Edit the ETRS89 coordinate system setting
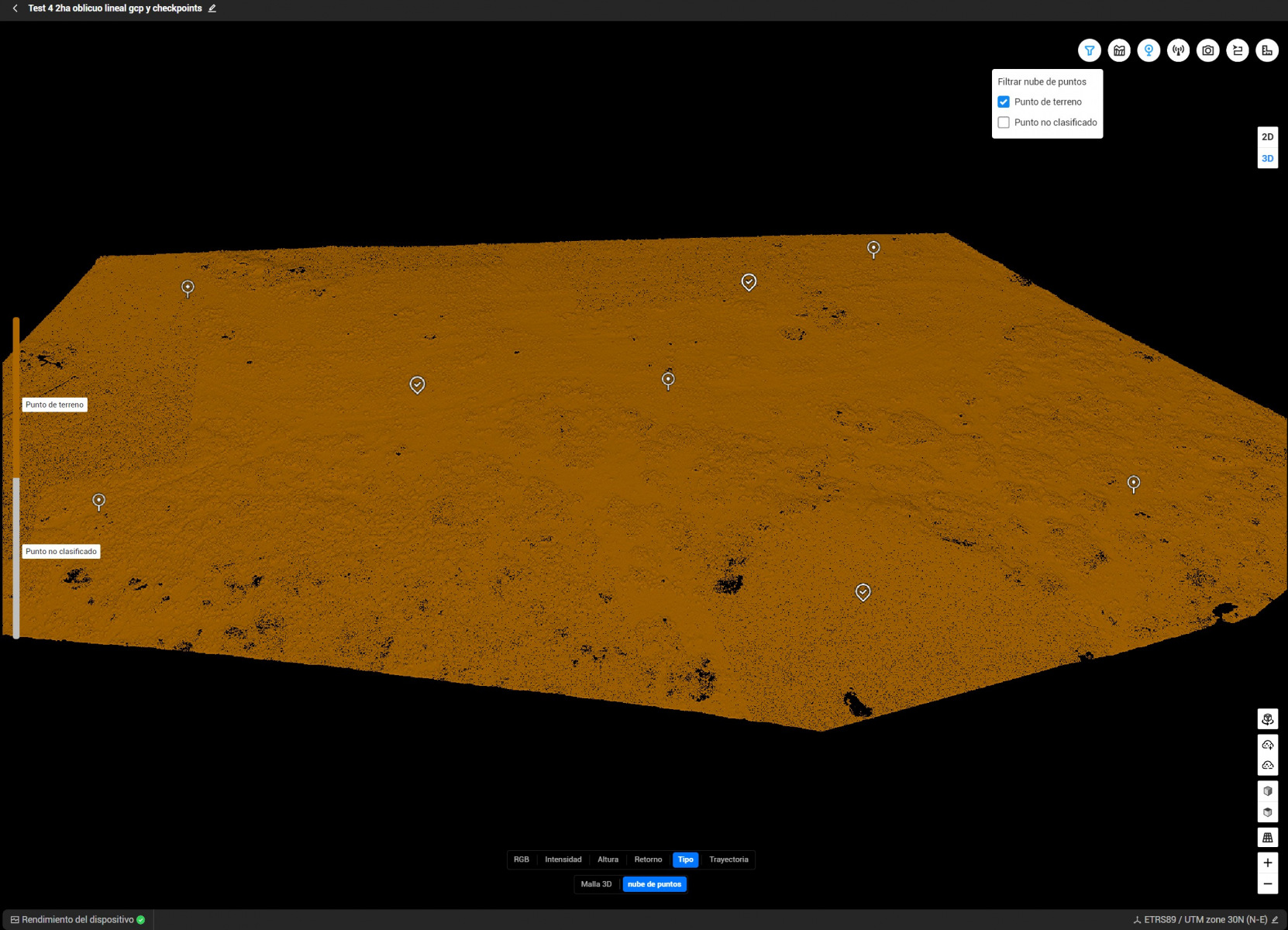Viewport: 1288px width, 930px height. click(1275, 920)
